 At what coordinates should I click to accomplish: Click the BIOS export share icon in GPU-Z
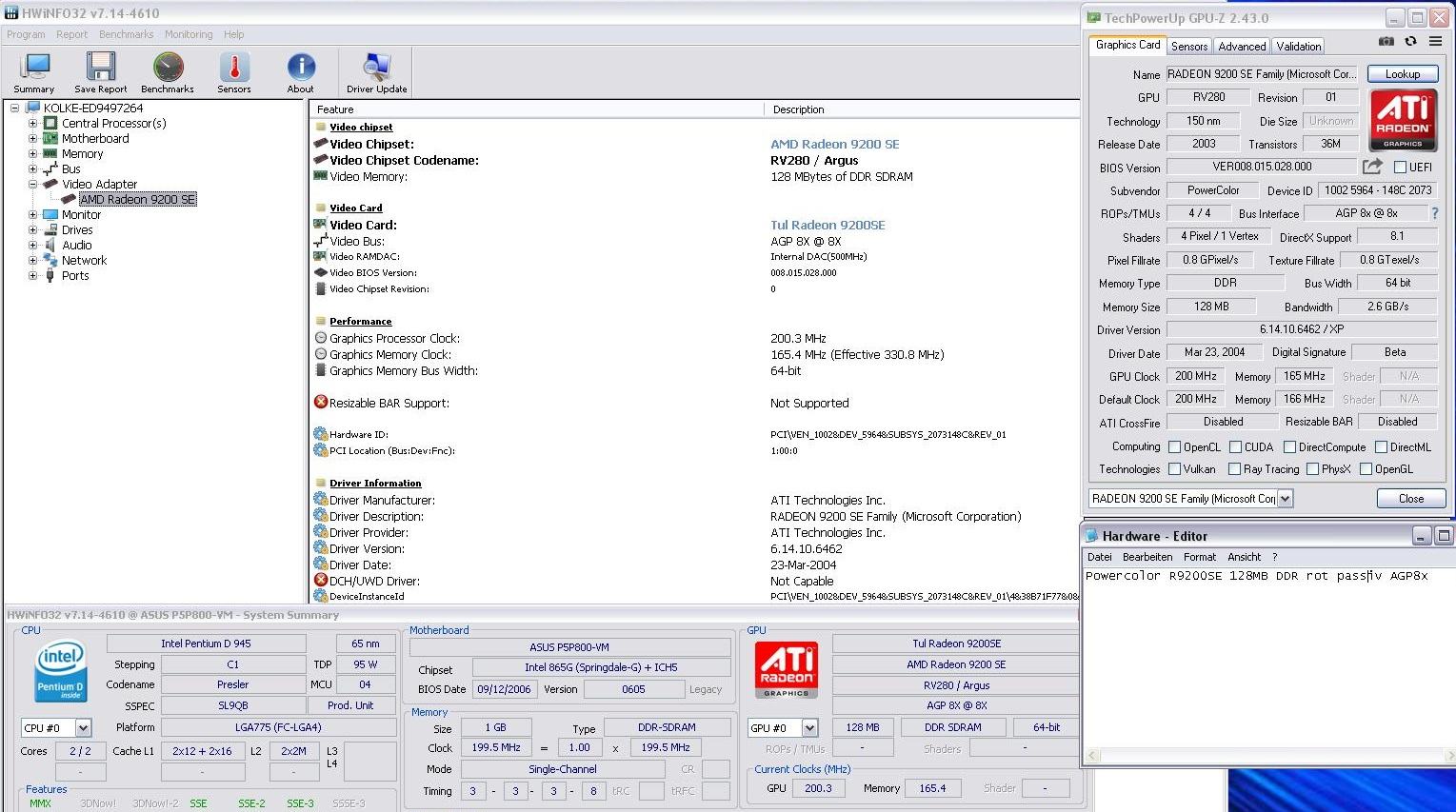coord(1372,167)
